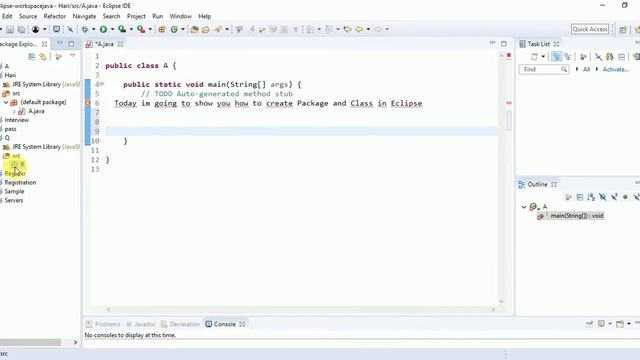Click the New Java Package icon

tap(162, 29)
